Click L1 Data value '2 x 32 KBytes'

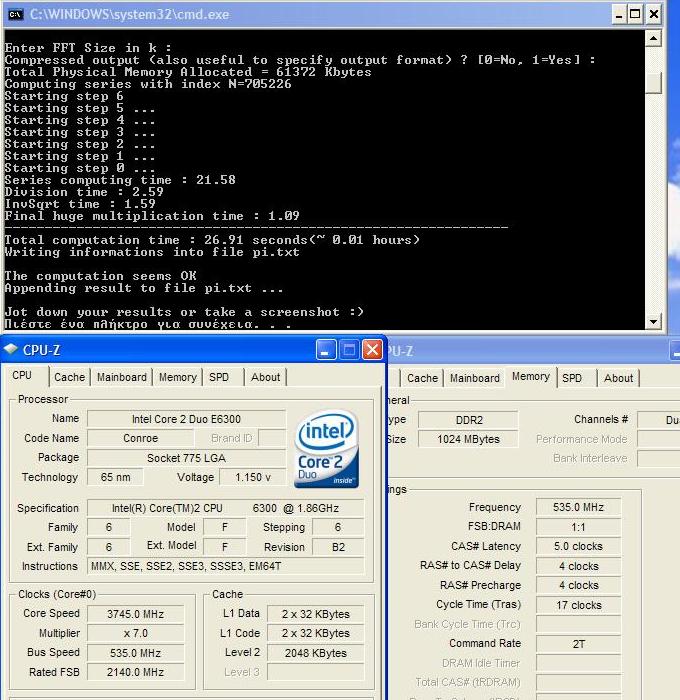point(316,614)
